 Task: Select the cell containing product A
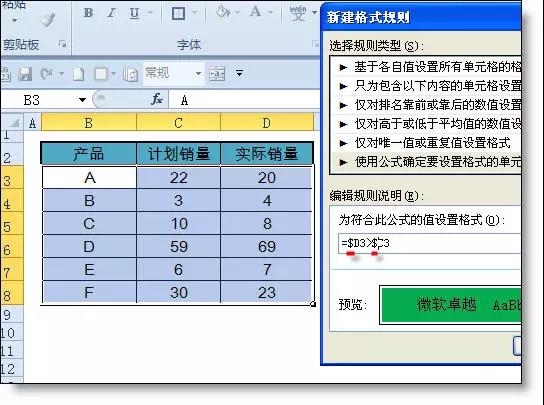pos(90,178)
